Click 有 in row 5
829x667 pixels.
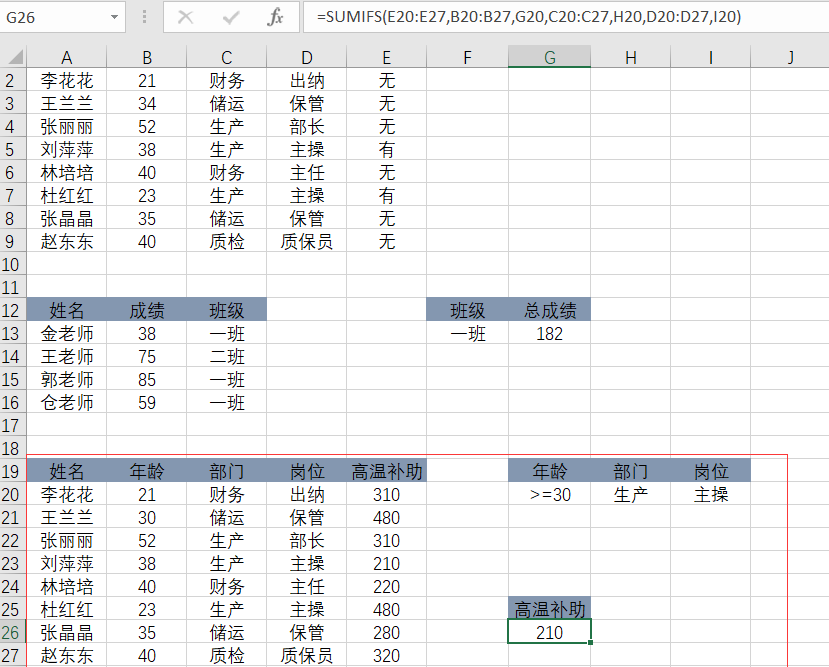[386, 150]
